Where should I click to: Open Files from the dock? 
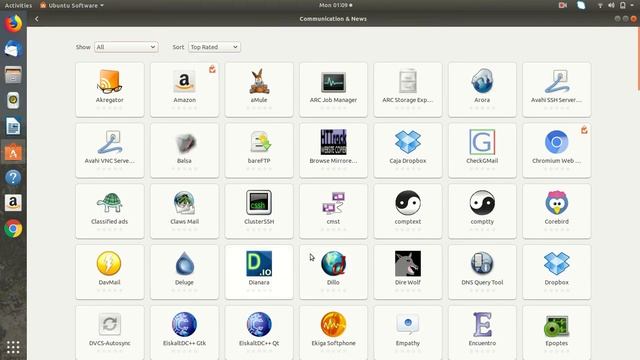(13, 75)
